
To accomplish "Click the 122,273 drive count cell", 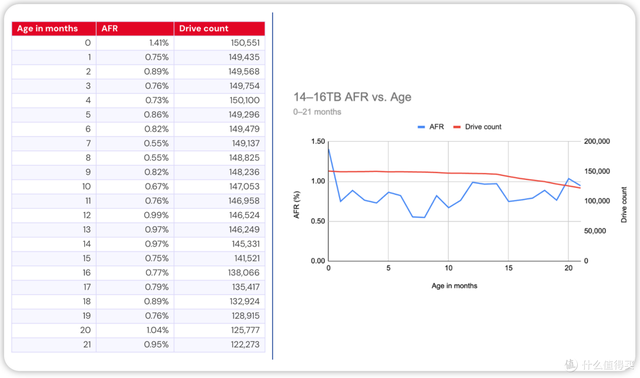I will (220, 345).
